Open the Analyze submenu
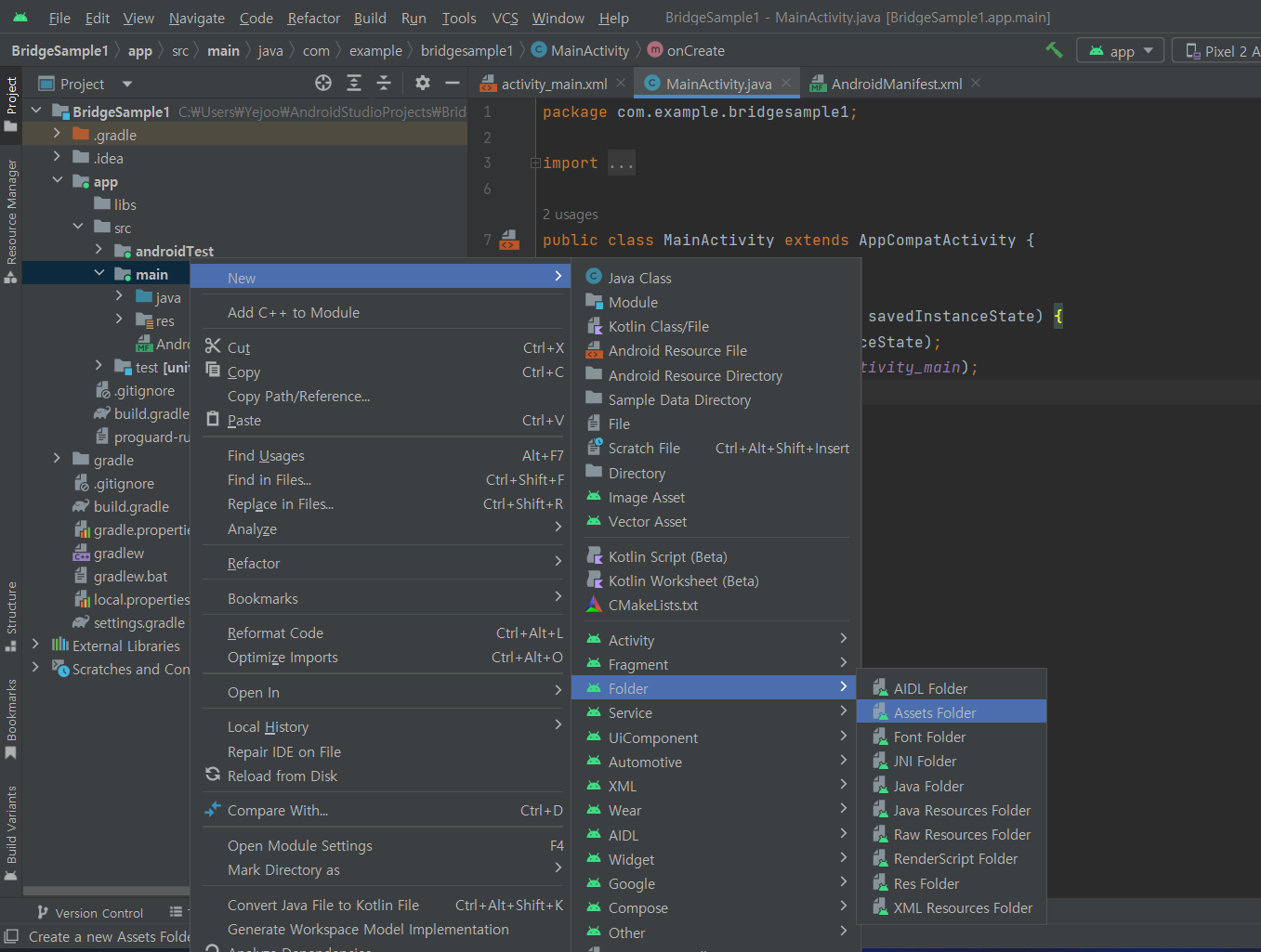This screenshot has height=952, width=1261. pyautogui.click(x=382, y=528)
